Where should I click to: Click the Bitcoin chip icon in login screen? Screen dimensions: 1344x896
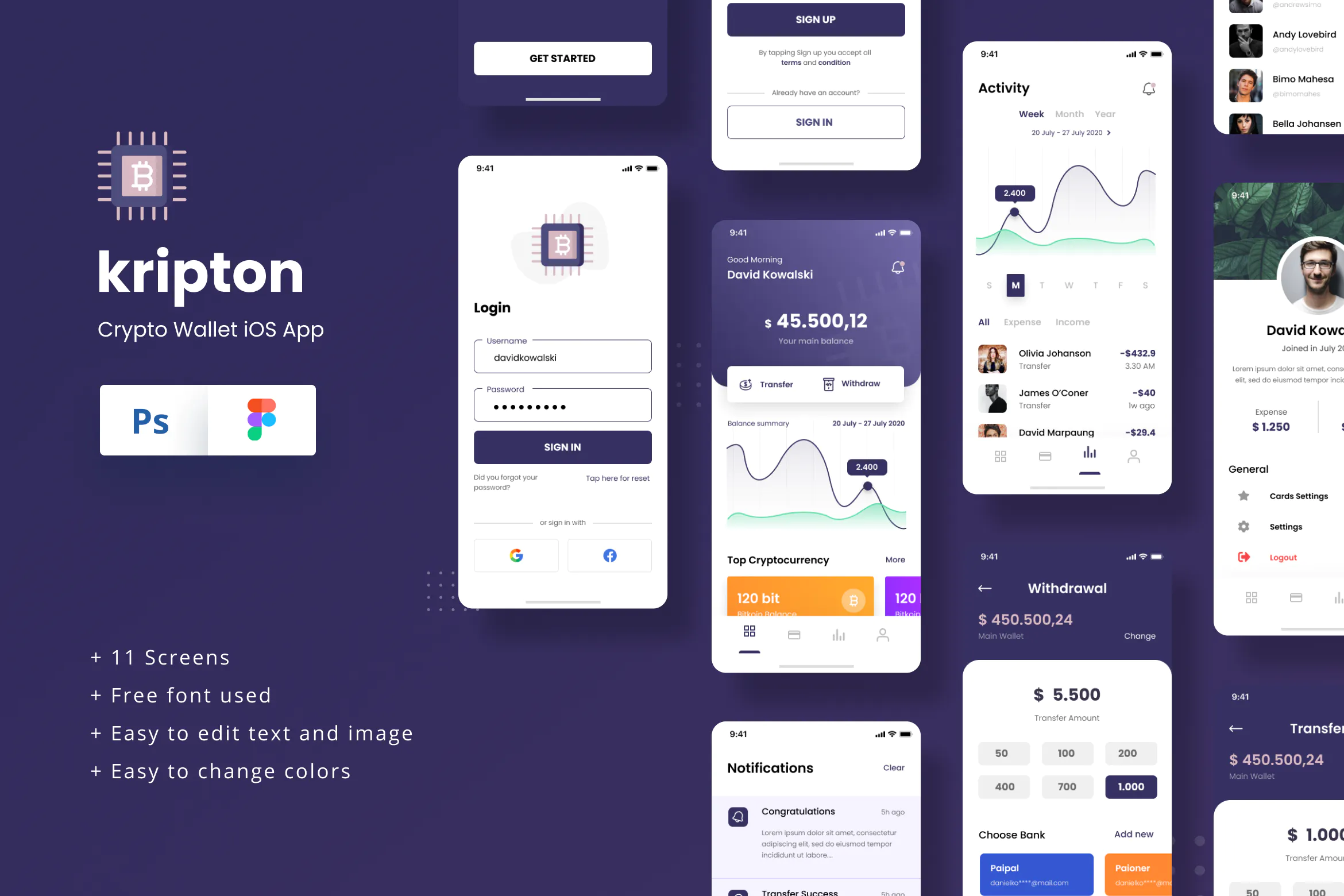(x=562, y=245)
